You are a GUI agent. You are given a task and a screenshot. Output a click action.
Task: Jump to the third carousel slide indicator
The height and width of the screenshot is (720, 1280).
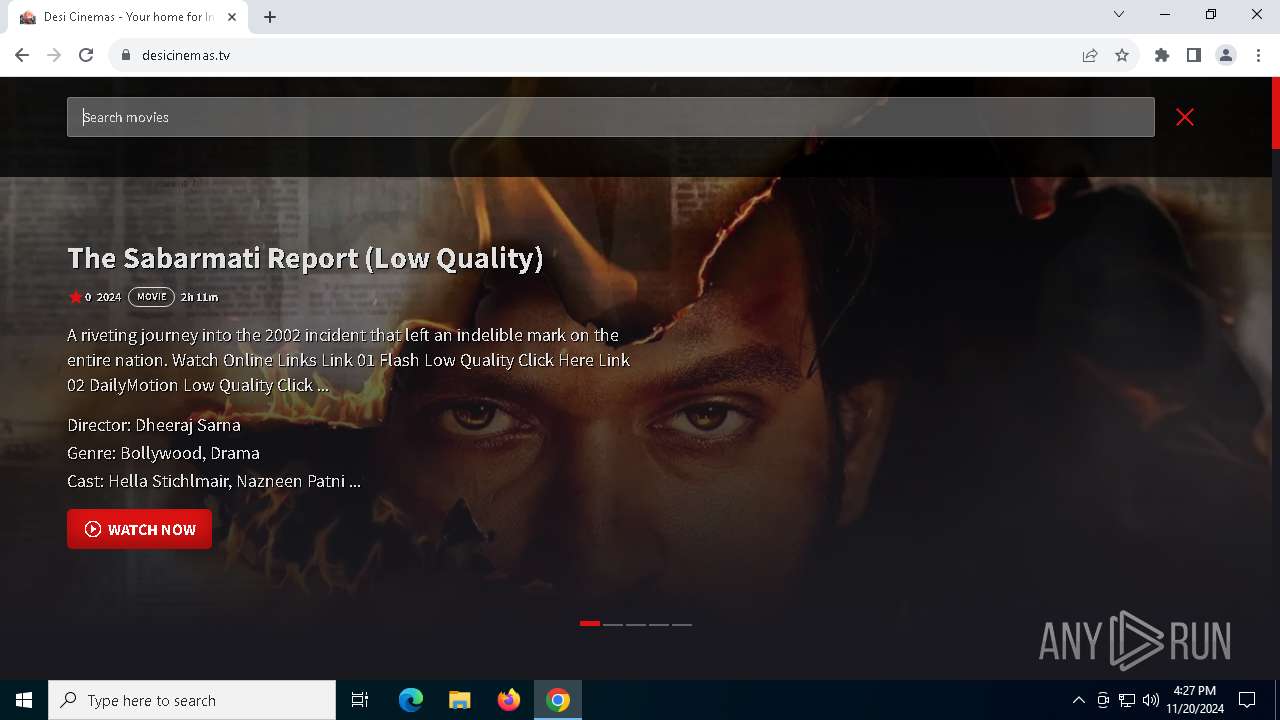tap(636, 624)
